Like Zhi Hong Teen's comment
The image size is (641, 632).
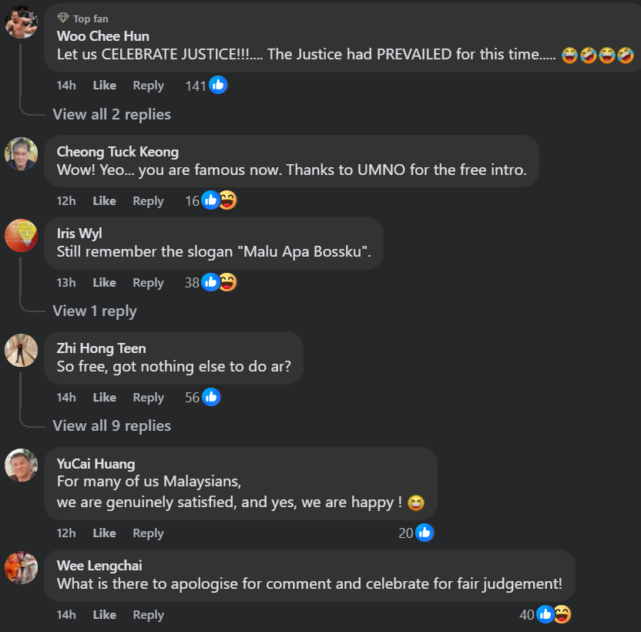click(x=104, y=397)
